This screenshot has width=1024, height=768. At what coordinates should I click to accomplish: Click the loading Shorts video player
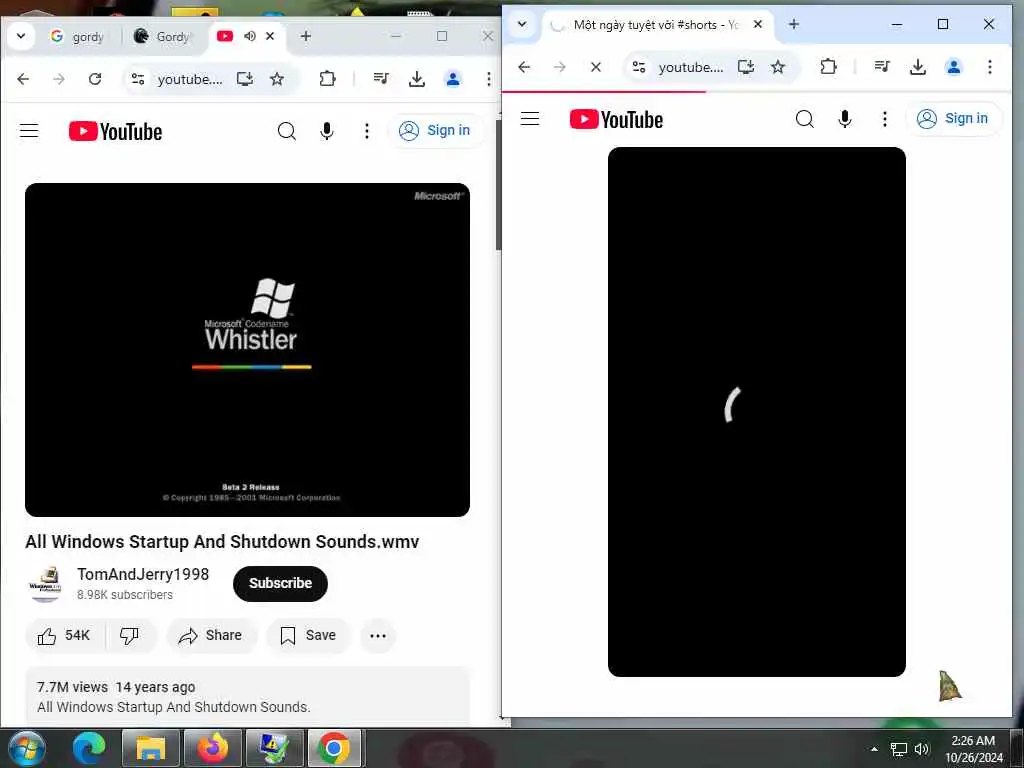(757, 411)
